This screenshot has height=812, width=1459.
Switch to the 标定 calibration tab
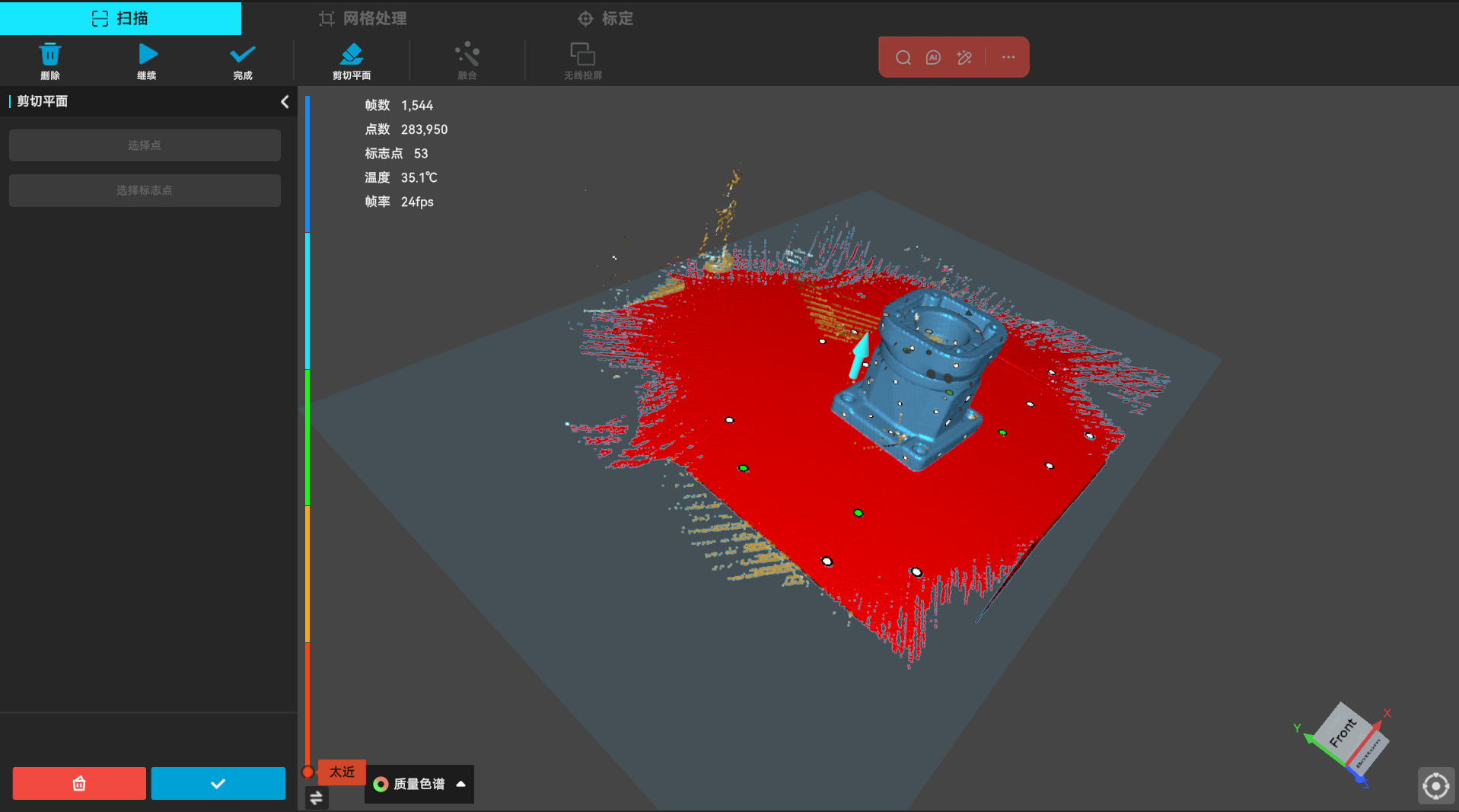coord(606,18)
